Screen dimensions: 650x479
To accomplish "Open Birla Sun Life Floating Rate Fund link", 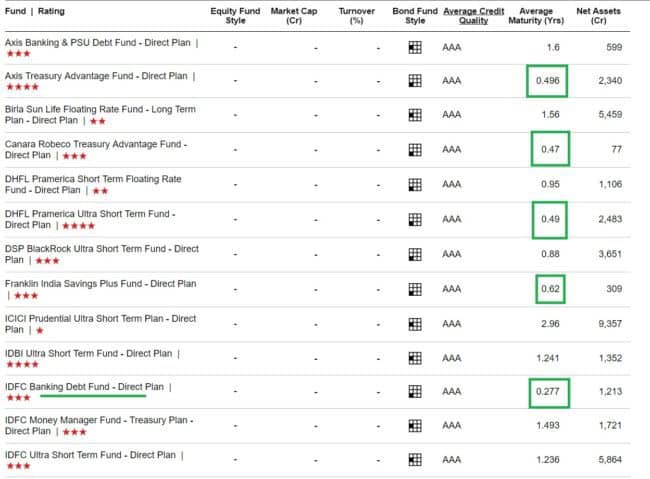I will pos(100,115).
